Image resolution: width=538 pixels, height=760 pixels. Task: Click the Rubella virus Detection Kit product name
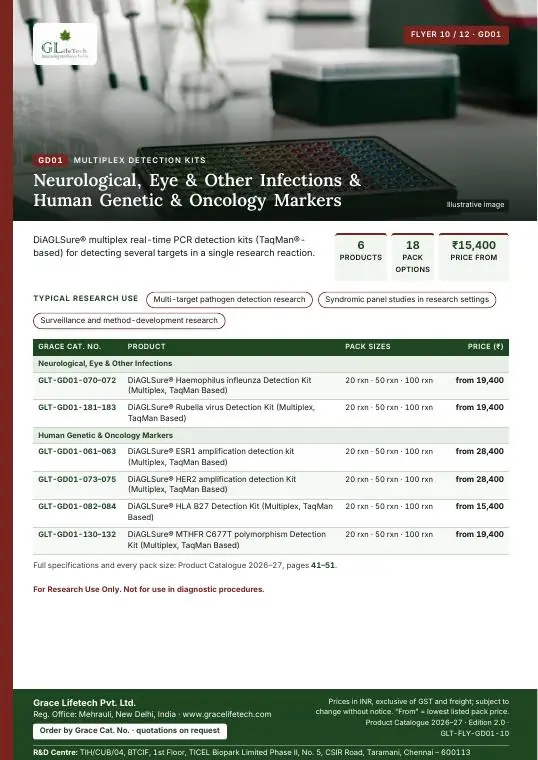click(222, 412)
